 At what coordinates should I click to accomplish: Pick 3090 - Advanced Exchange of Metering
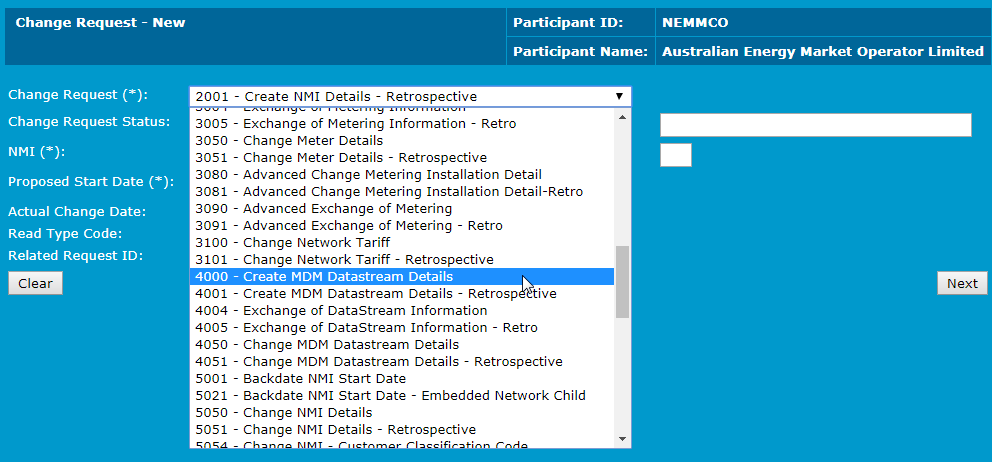point(323,209)
